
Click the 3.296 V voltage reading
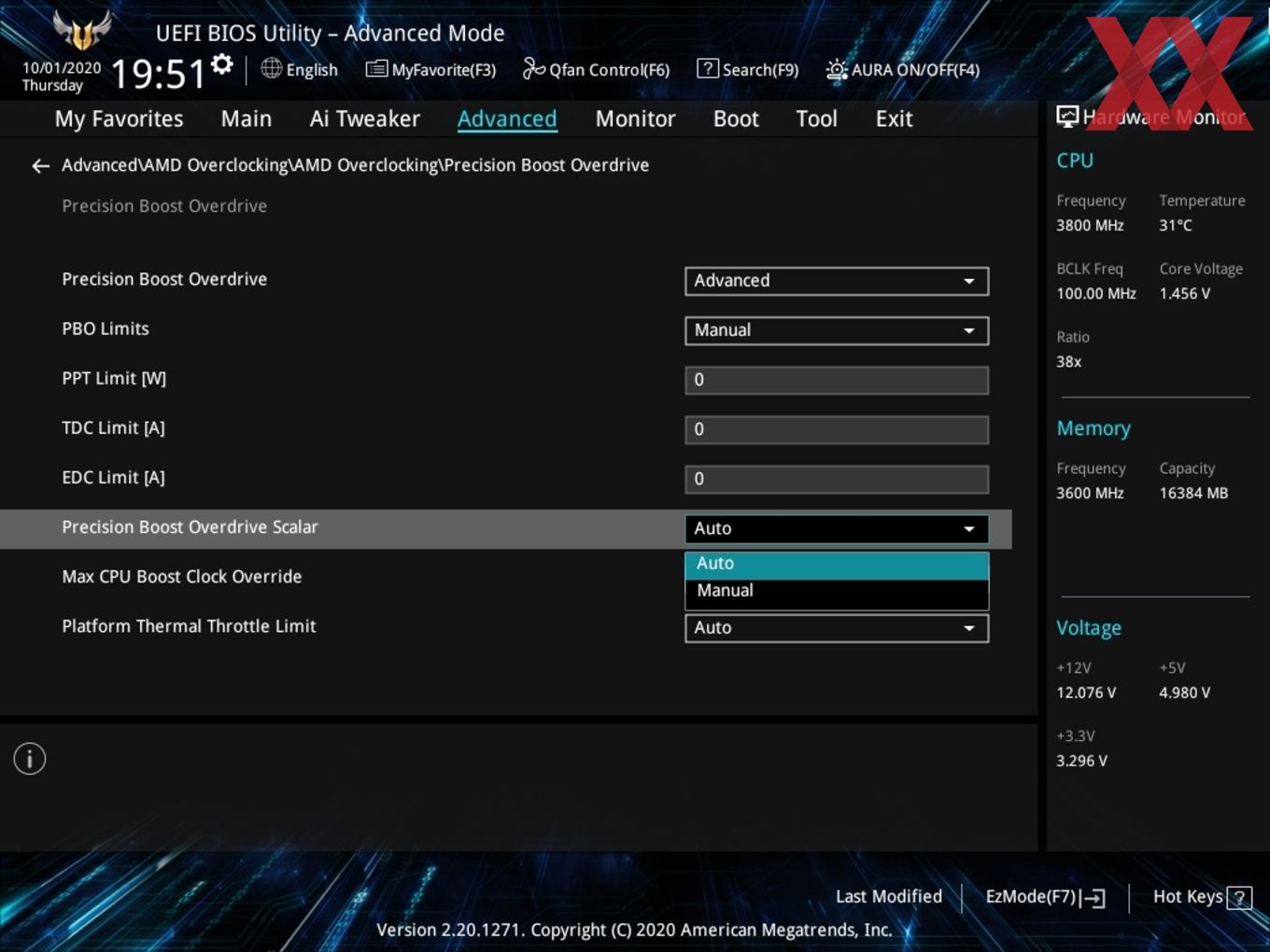(1081, 761)
